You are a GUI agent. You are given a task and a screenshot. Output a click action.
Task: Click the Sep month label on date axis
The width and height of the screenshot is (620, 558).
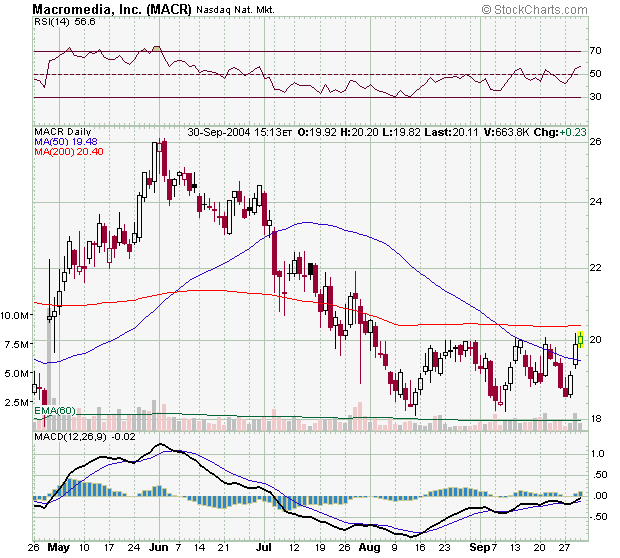pos(479,547)
